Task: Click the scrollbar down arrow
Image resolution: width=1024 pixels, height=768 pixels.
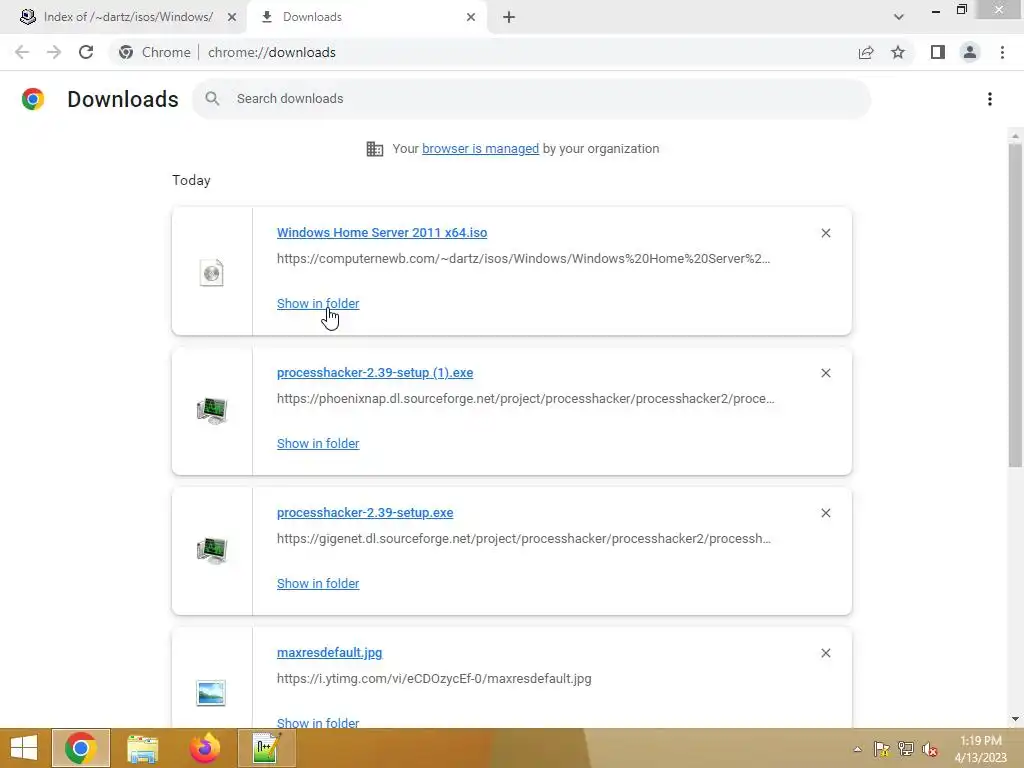Action: [1015, 719]
